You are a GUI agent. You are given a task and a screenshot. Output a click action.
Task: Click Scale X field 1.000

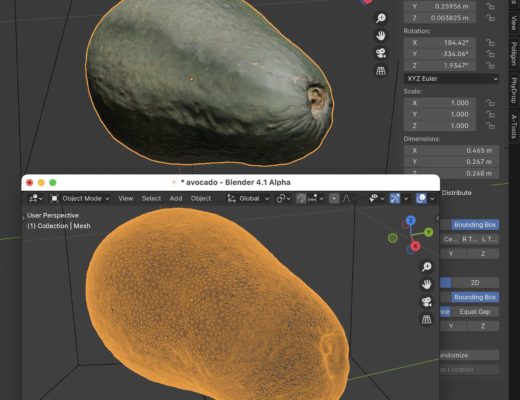(x=440, y=103)
